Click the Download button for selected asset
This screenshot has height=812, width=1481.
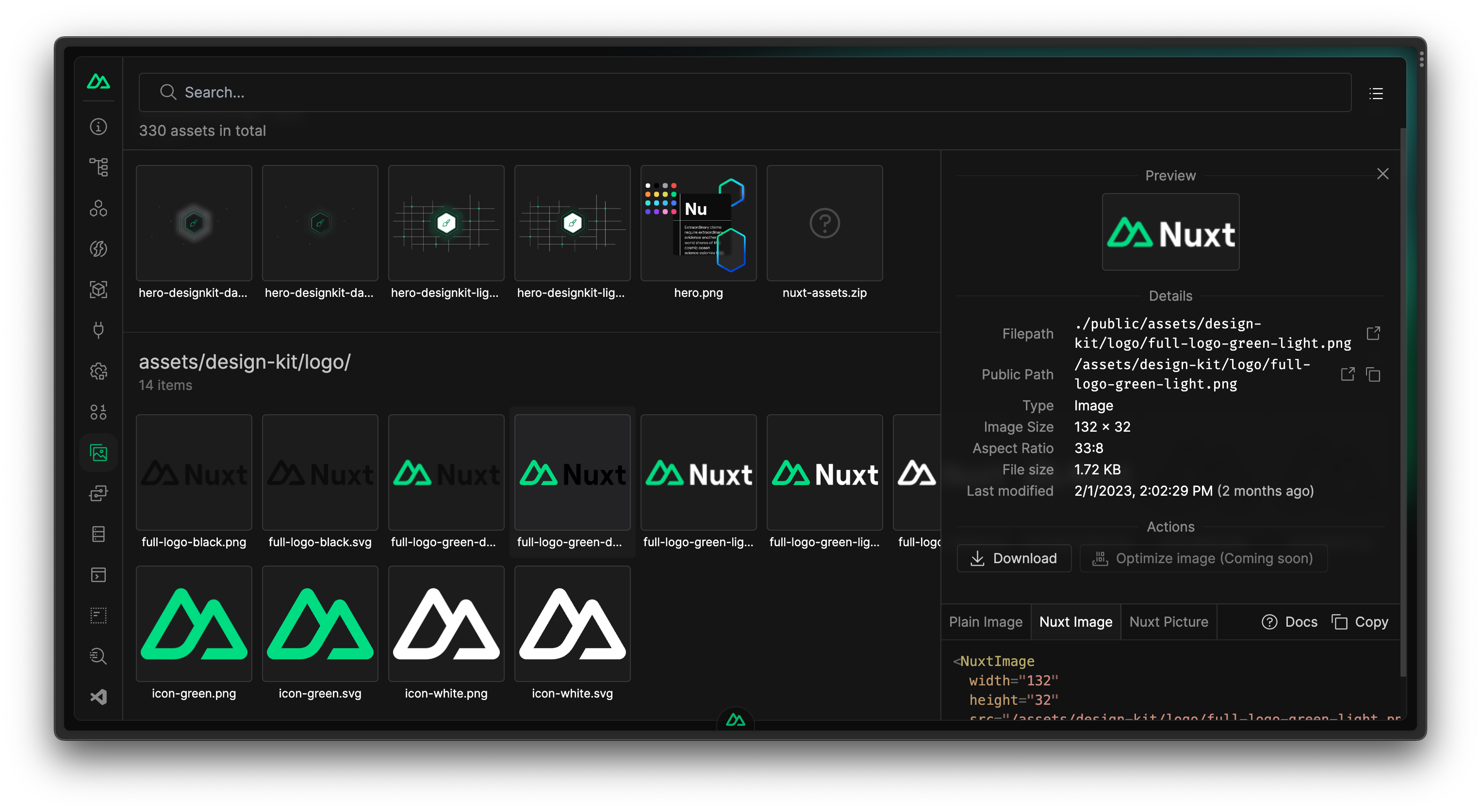point(1013,558)
